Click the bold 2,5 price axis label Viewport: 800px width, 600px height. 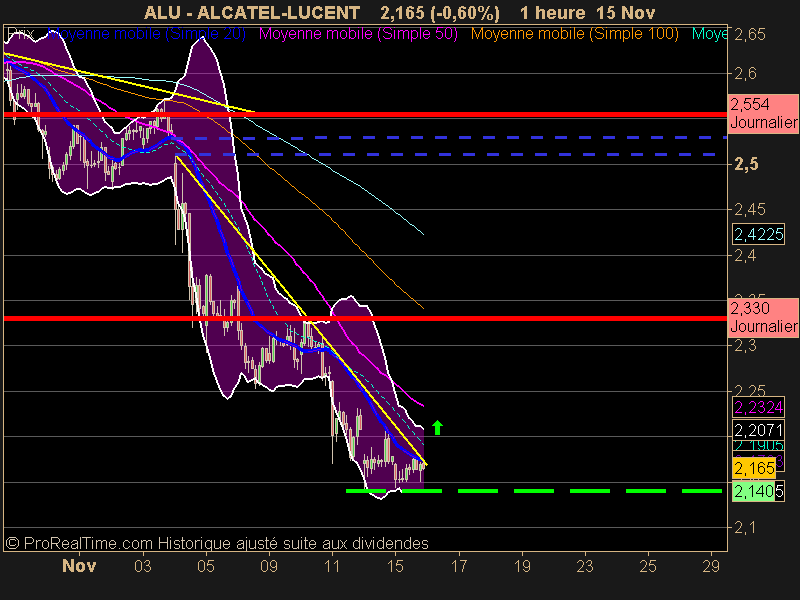pos(746,164)
